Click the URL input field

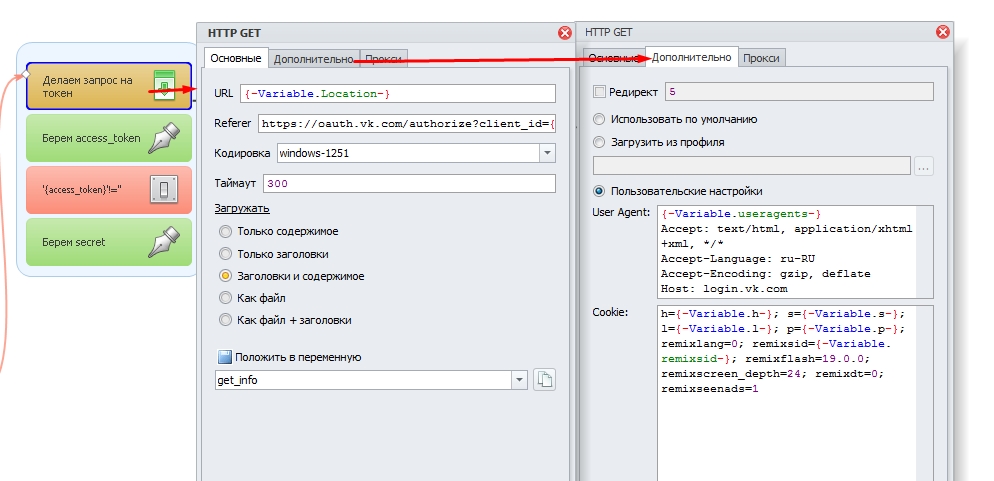click(398, 93)
